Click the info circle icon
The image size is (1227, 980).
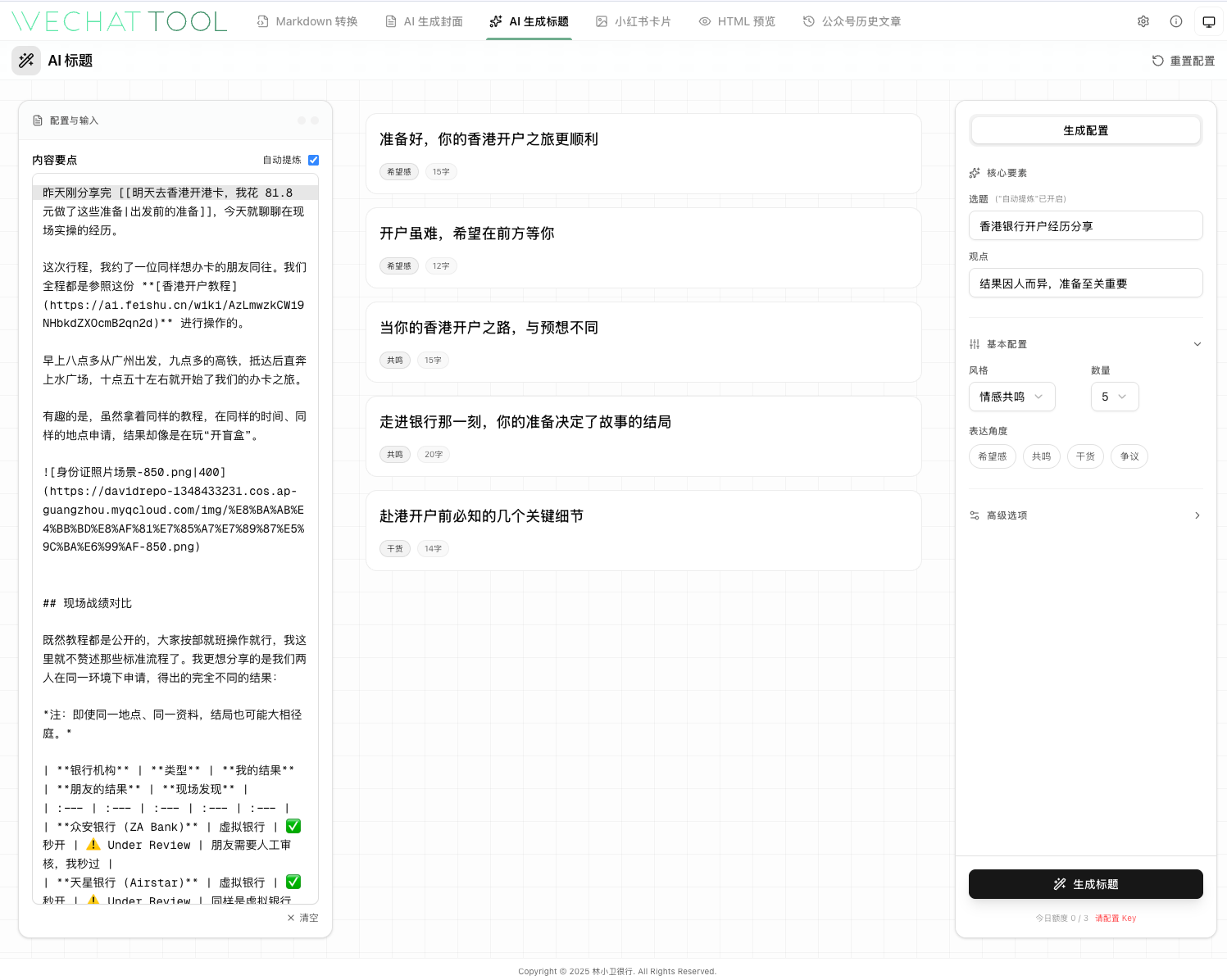tap(1176, 21)
